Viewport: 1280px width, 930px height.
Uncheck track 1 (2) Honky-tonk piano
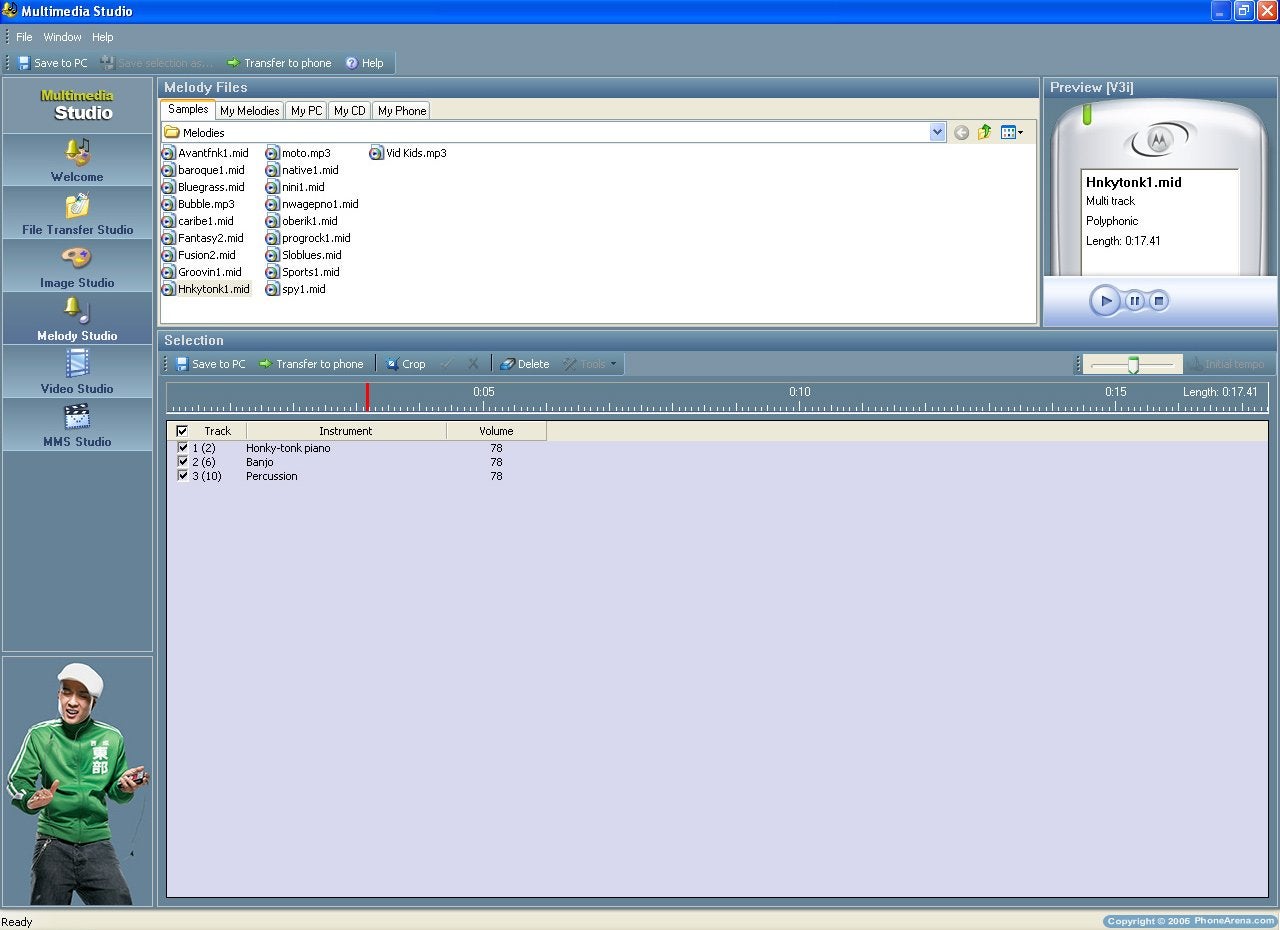pos(183,447)
